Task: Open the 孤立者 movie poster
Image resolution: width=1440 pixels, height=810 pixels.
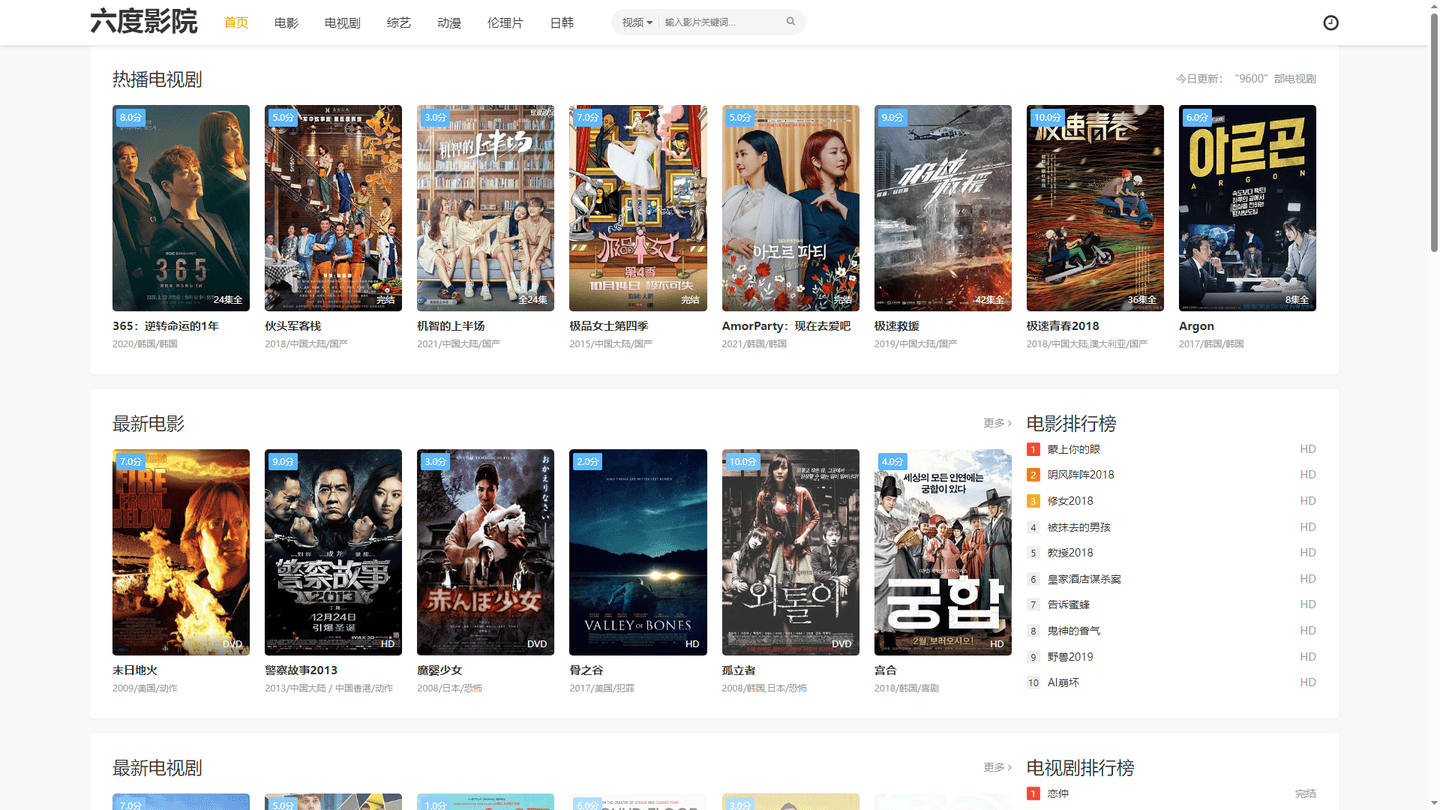Action: tap(790, 552)
